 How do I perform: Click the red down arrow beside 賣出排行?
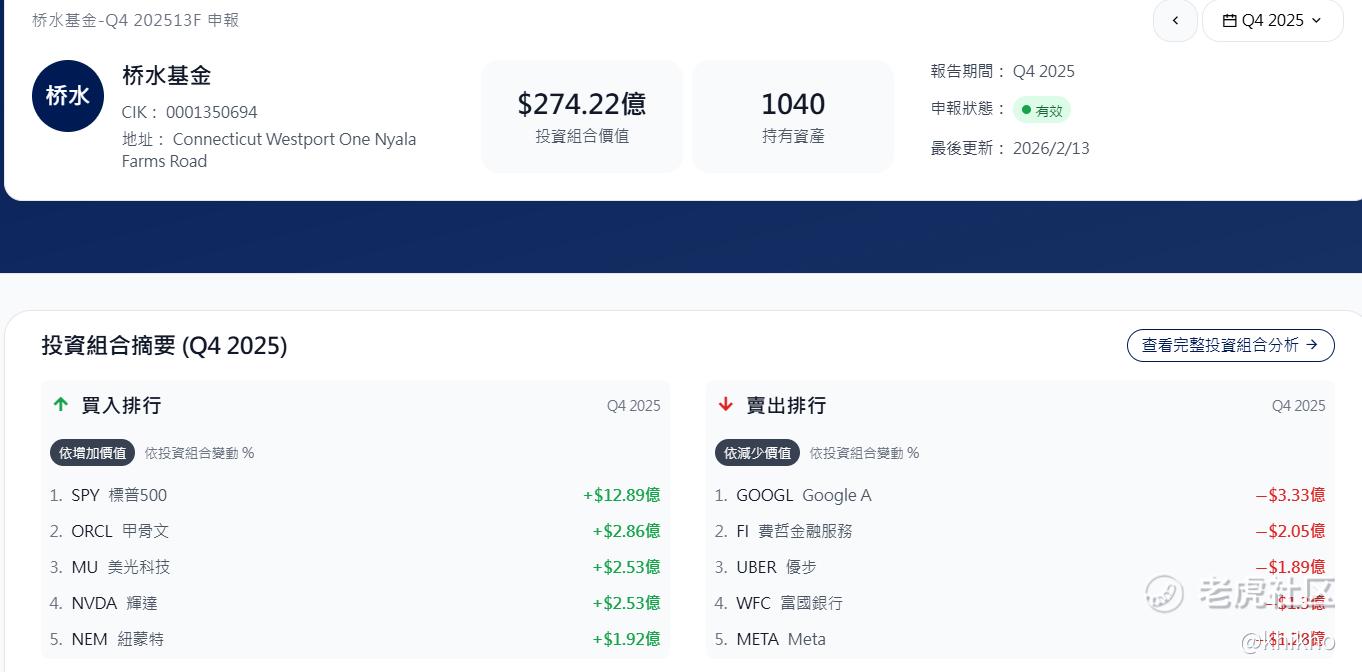click(x=726, y=405)
